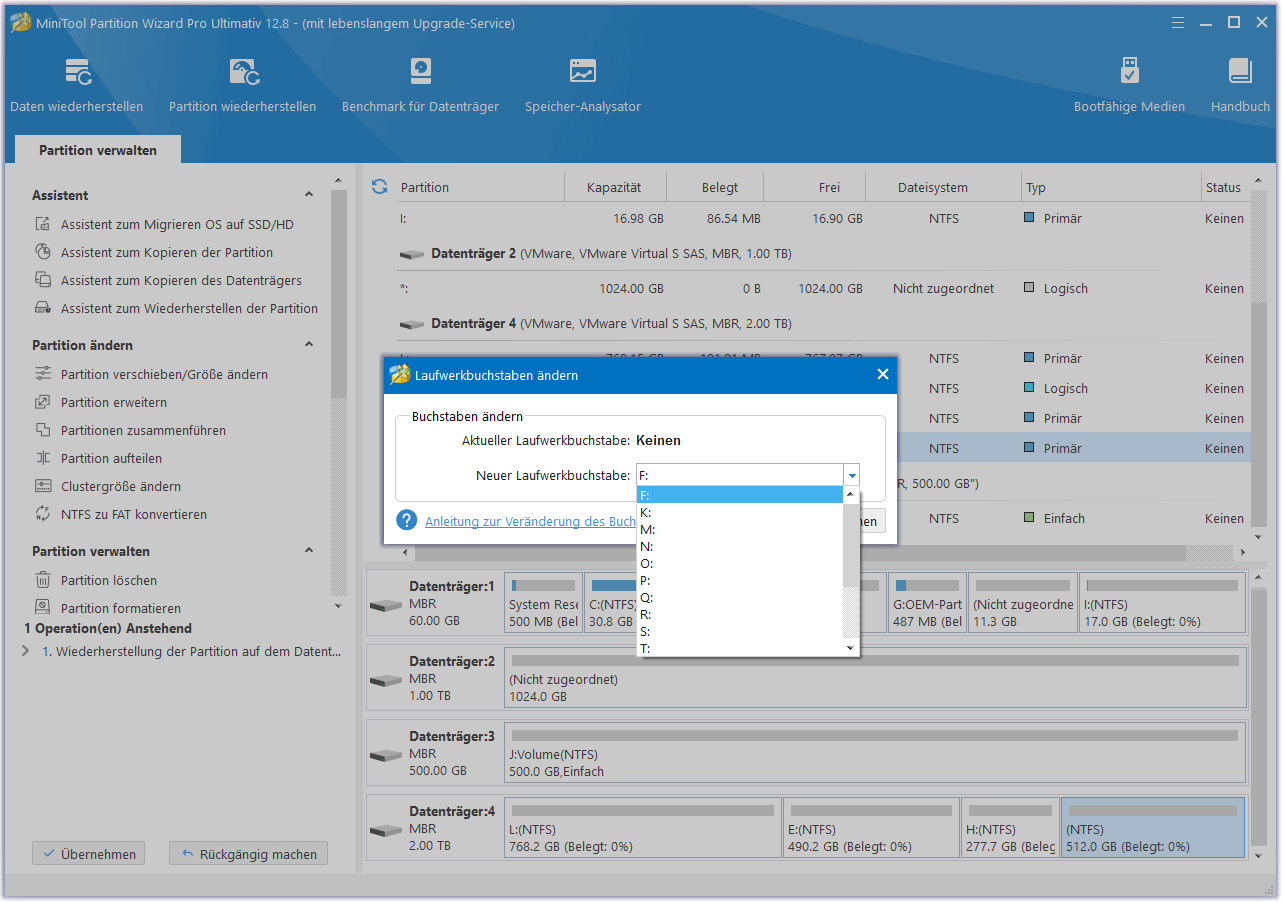
Task: Click the drive letter list scrollbar thumb
Action: point(851,544)
